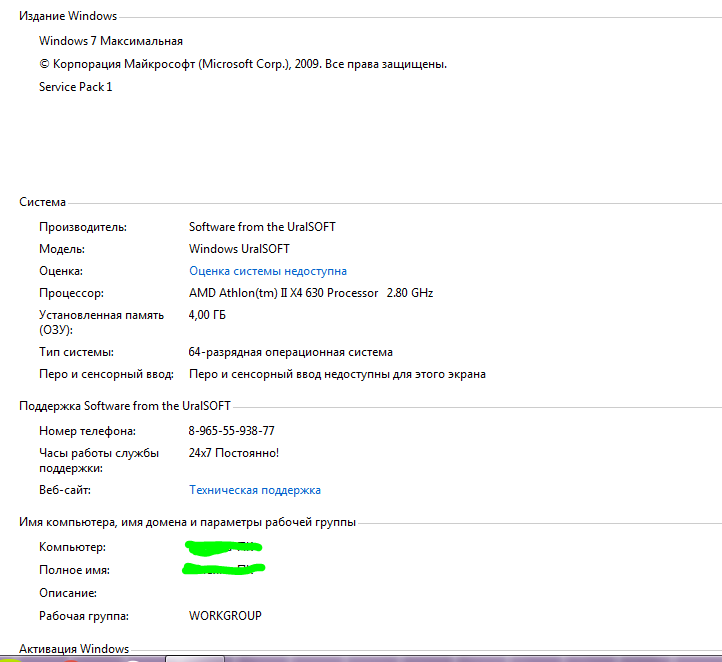
Task: Click the 'Перо и сенсорный ввод:' label
Action: pos(106,374)
